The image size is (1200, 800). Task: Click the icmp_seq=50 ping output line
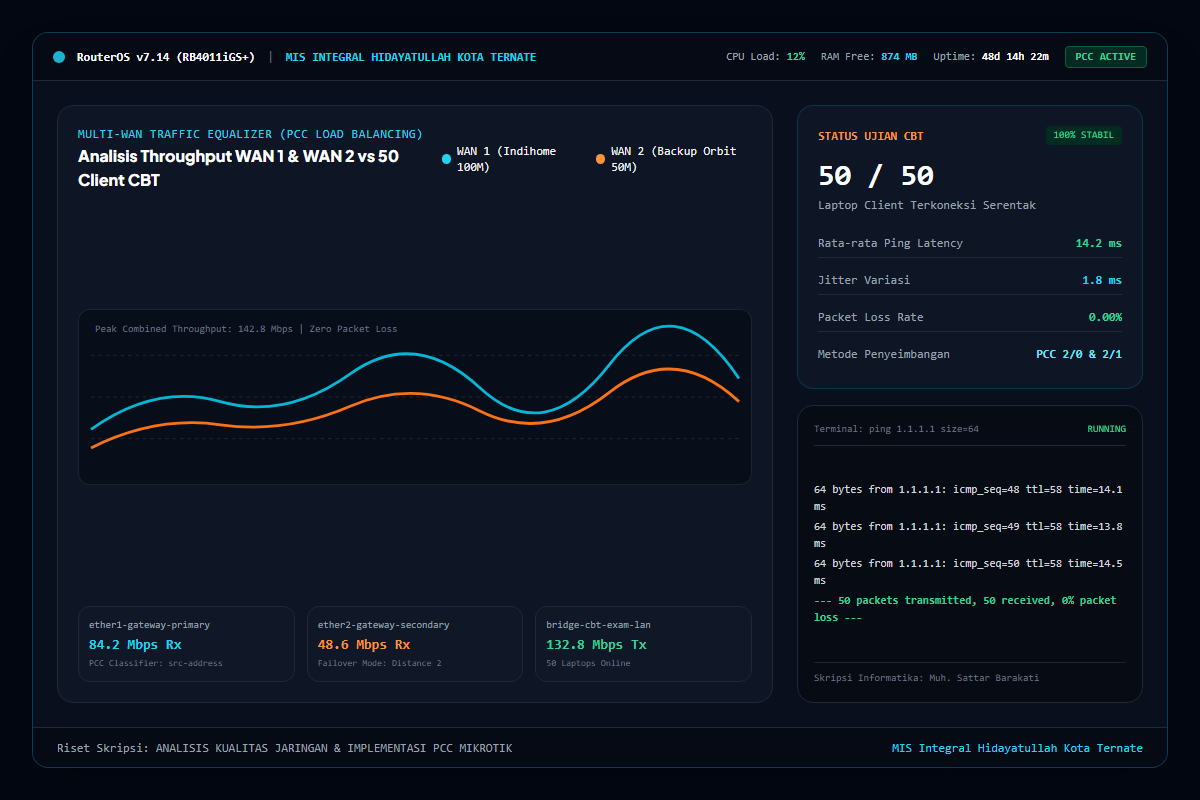(968, 572)
